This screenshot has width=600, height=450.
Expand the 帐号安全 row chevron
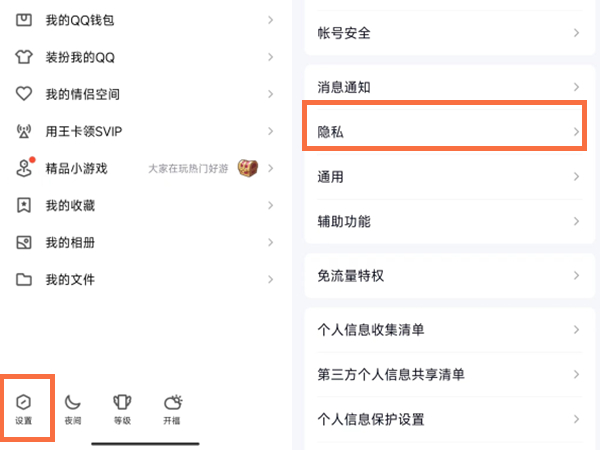[576, 33]
